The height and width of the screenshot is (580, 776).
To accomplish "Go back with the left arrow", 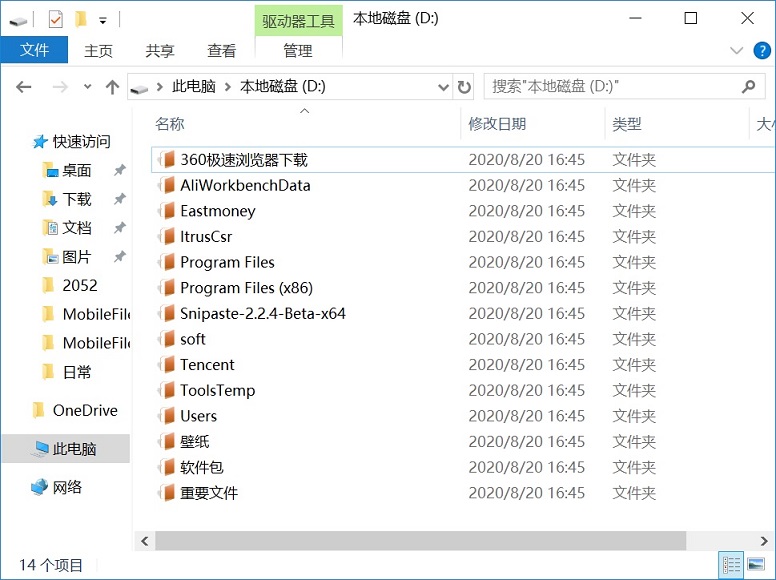I will point(23,87).
